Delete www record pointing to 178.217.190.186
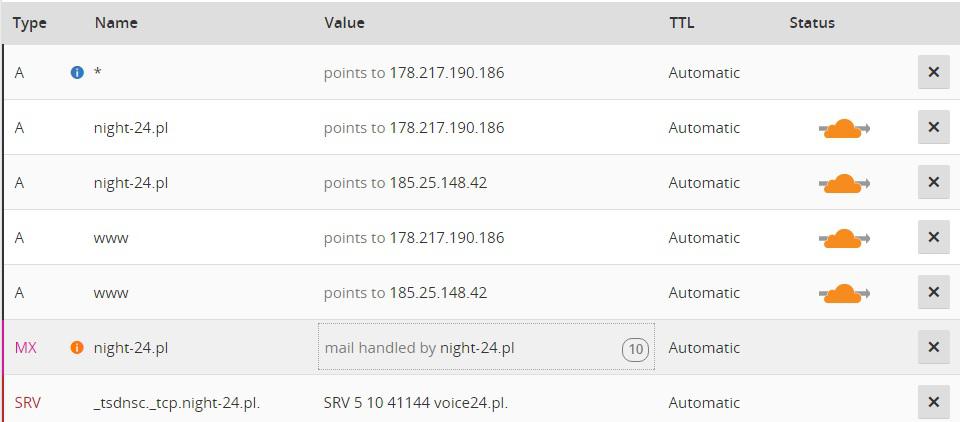This screenshot has width=962, height=422. [x=933, y=237]
